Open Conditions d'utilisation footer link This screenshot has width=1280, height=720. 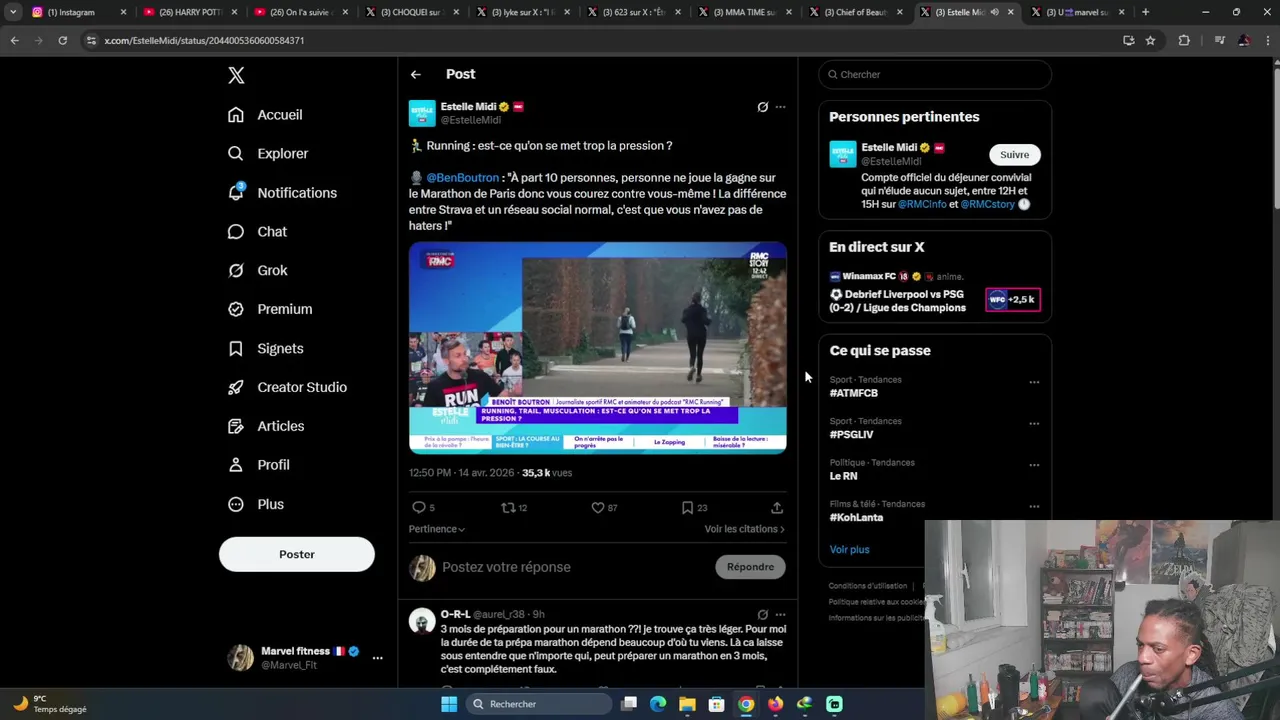click(x=868, y=587)
